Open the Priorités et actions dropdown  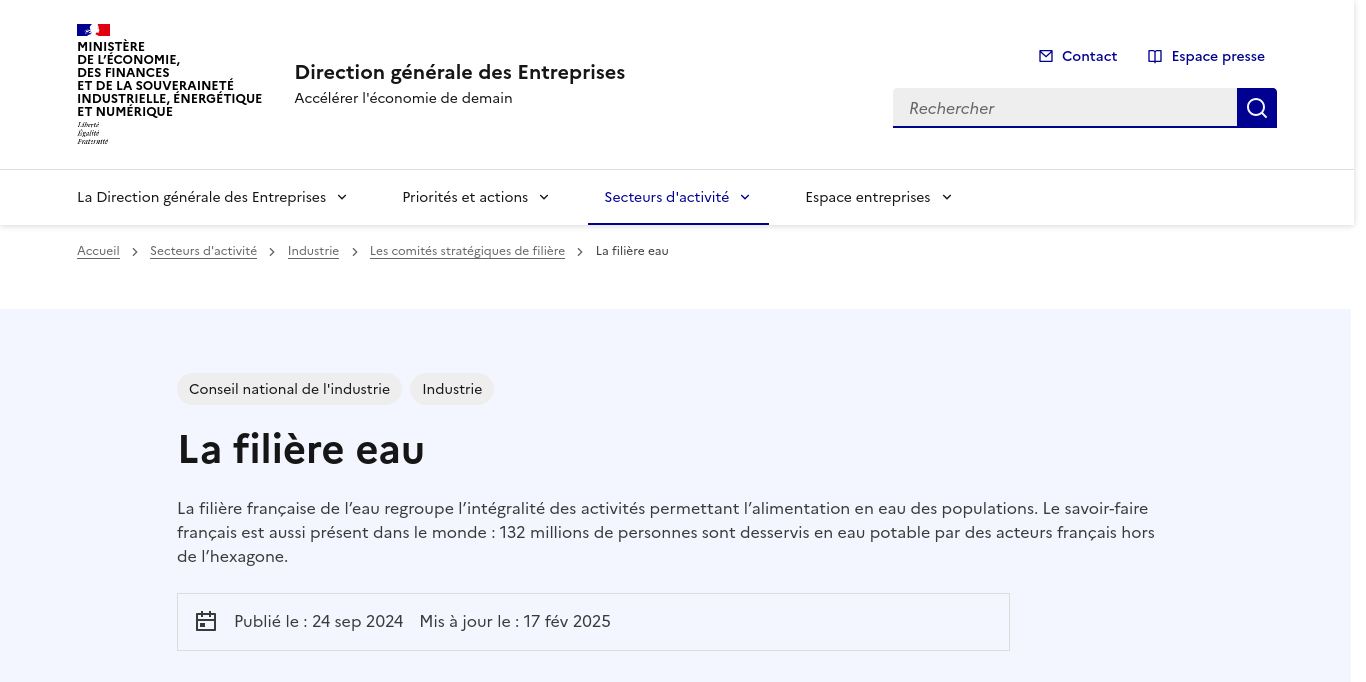[544, 197]
